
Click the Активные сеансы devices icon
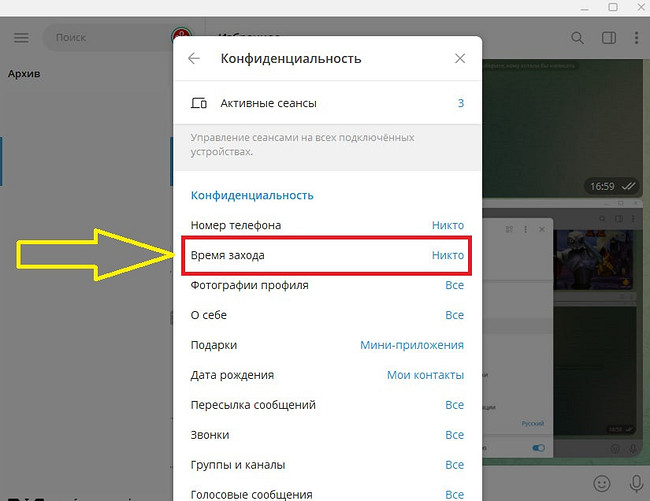pyautogui.click(x=198, y=103)
